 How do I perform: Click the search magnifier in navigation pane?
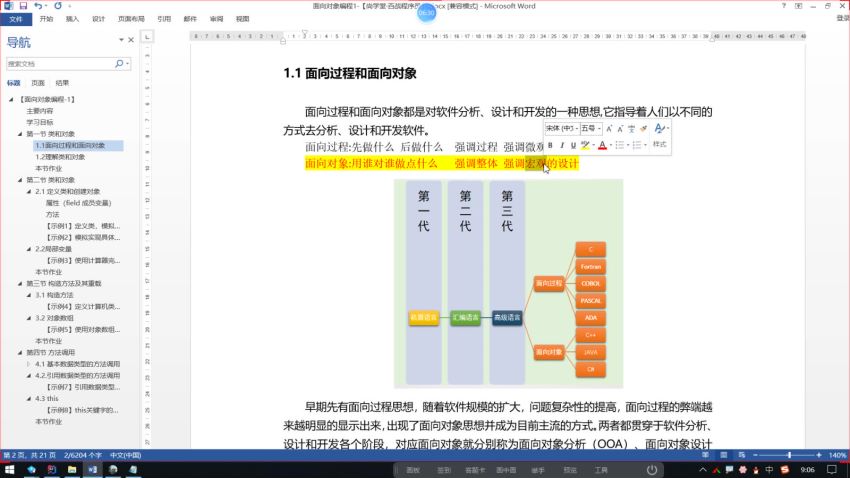[x=119, y=63]
